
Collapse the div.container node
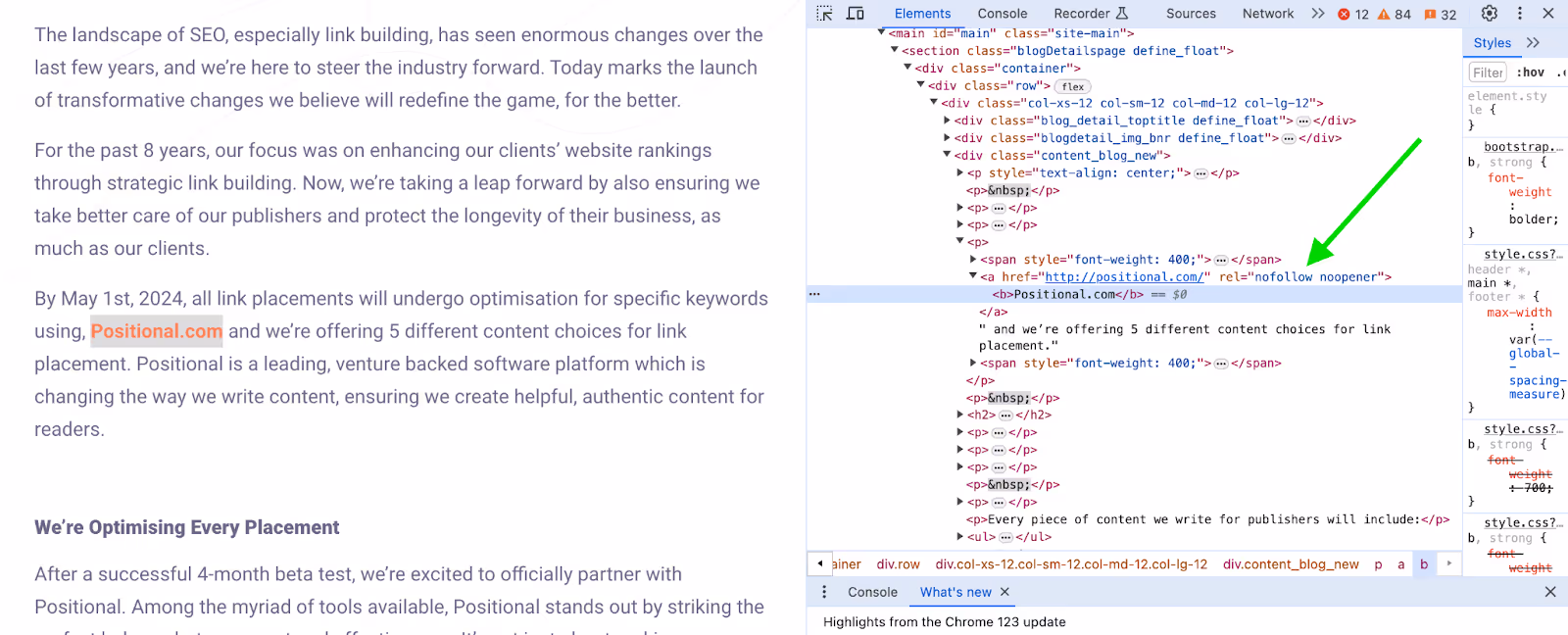[907, 68]
